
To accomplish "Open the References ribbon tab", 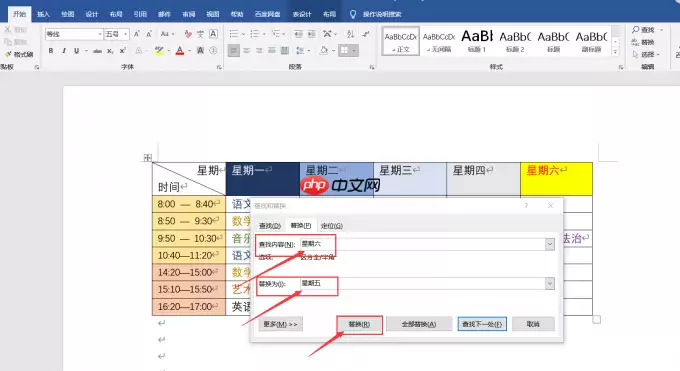I will point(140,14).
